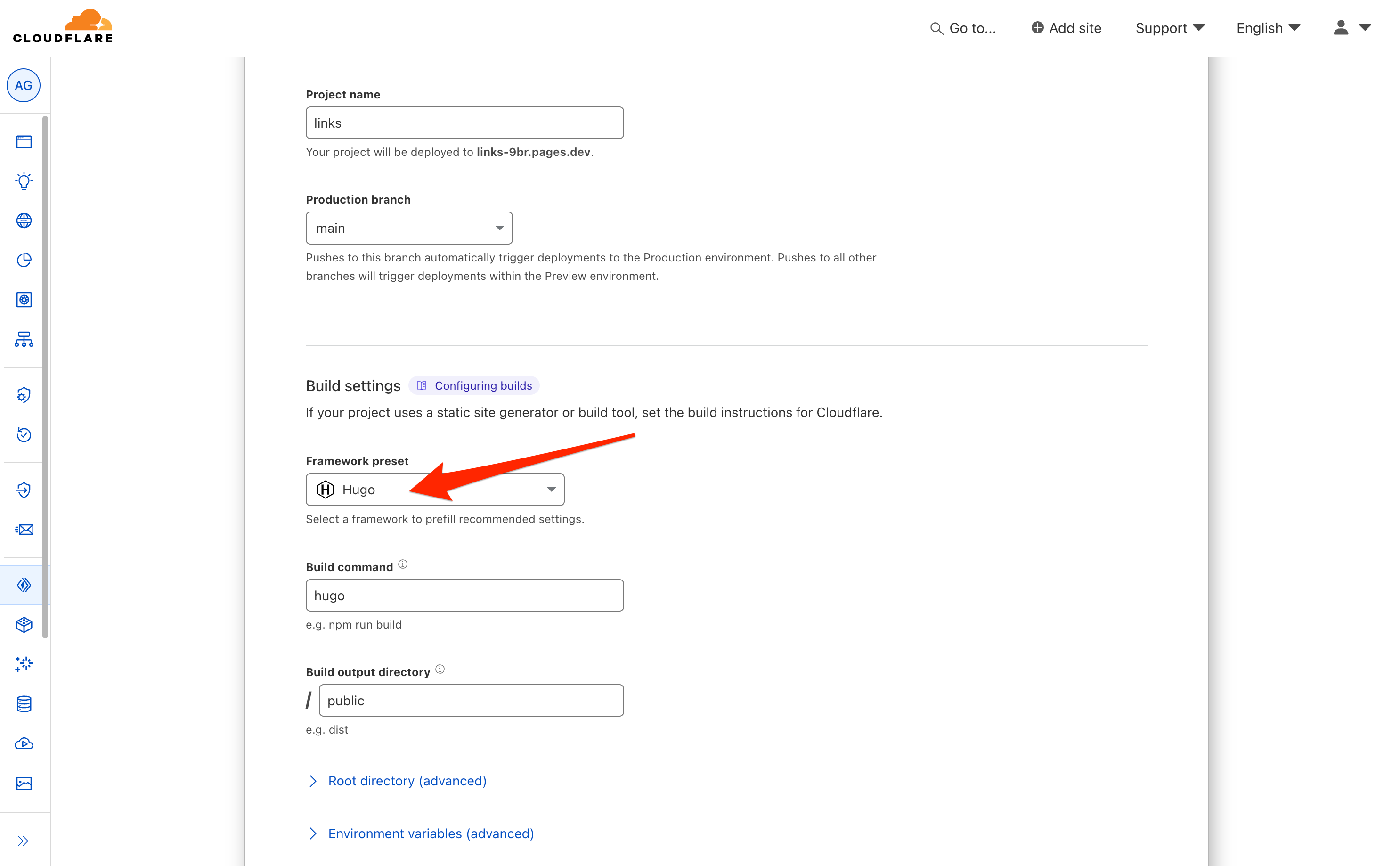Screen dimensions: 1400x866
Task: Open the AG account avatar
Action: 24,85
